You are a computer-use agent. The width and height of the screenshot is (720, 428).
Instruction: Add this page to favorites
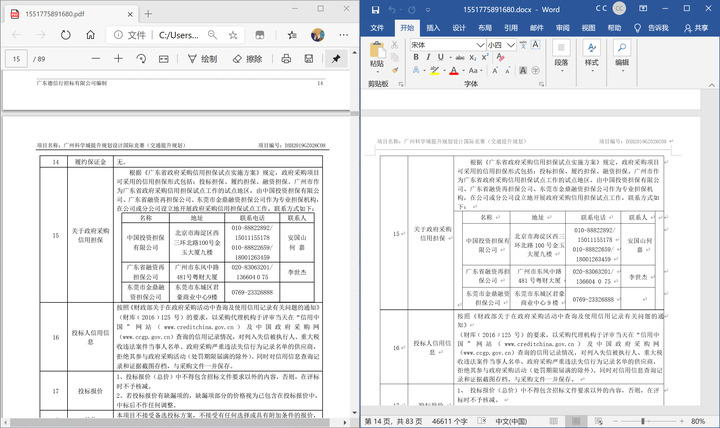coord(233,35)
